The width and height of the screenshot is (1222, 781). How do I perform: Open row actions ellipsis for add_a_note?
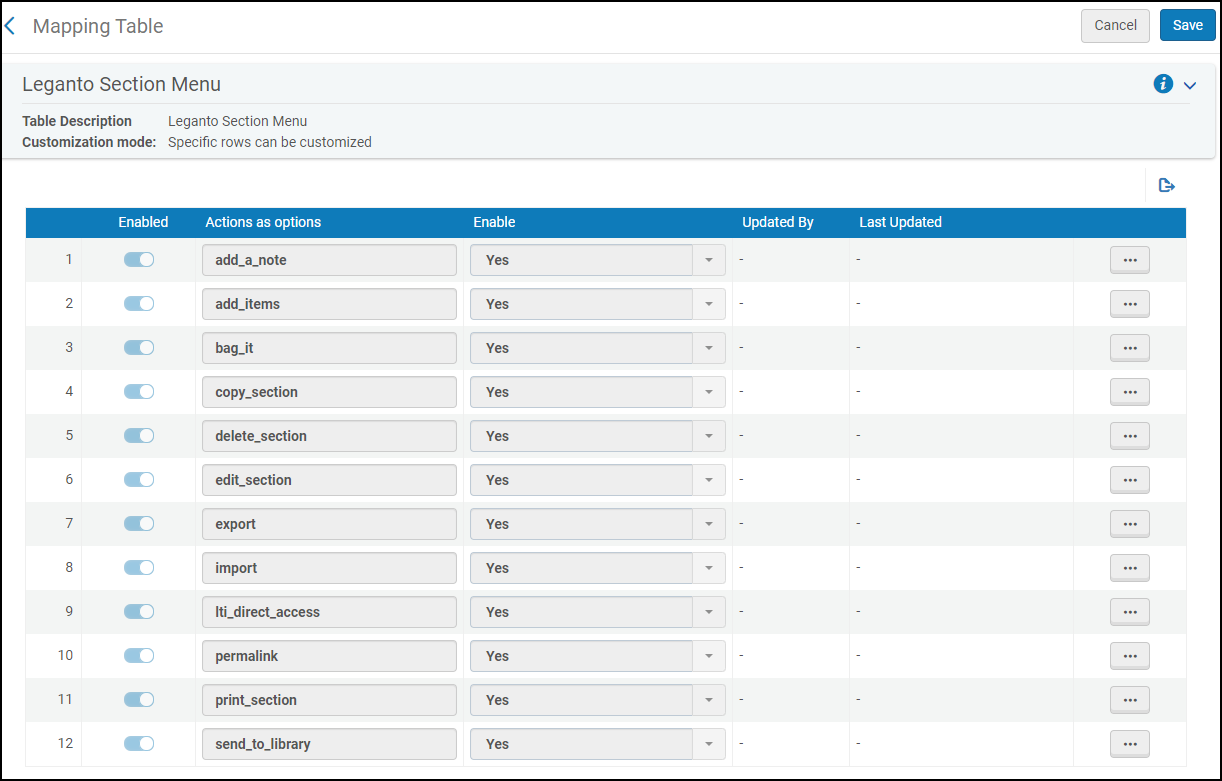click(x=1129, y=260)
